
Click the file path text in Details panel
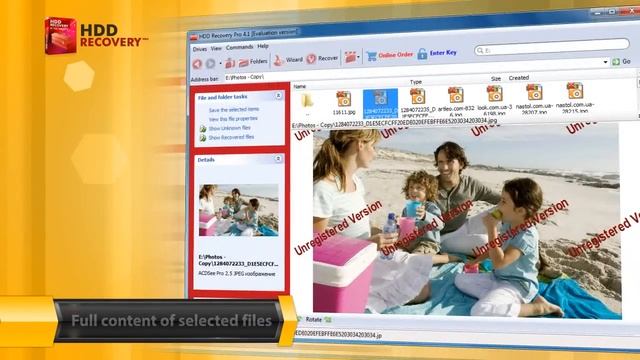238,260
